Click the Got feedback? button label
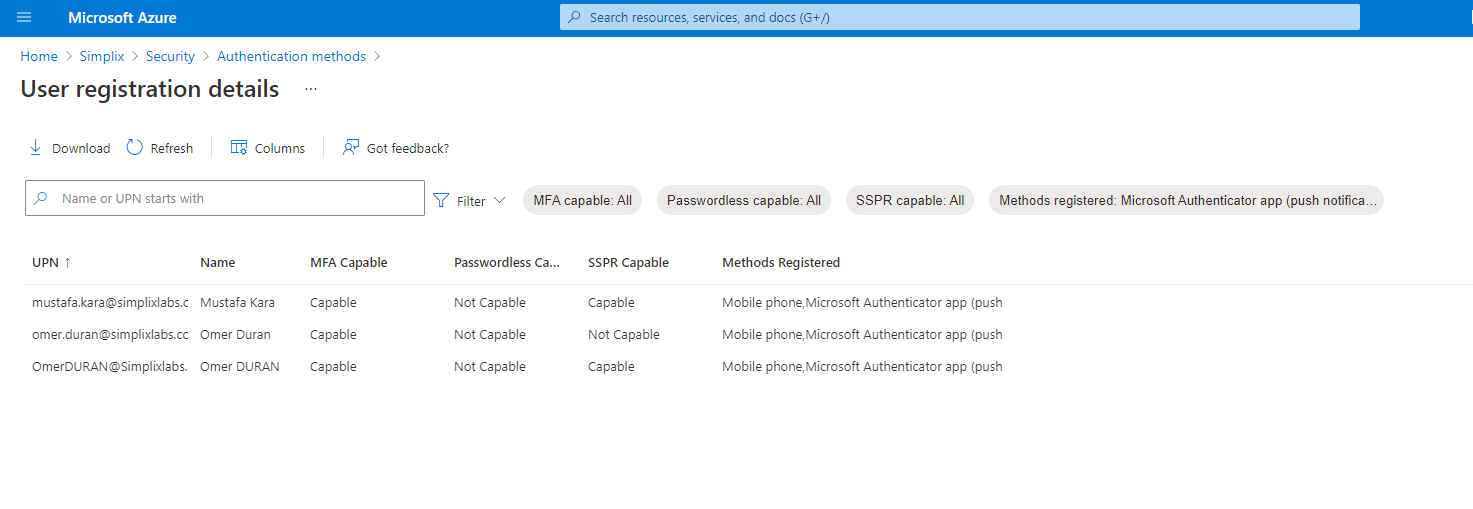The image size is (1473, 509). (x=408, y=148)
